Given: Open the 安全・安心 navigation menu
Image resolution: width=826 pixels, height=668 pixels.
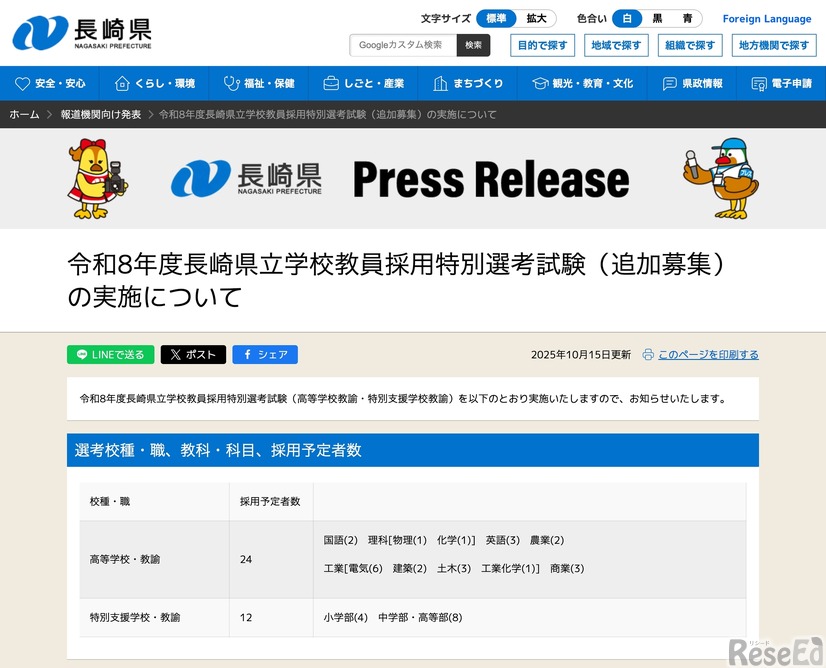Looking at the screenshot, I should [52, 84].
